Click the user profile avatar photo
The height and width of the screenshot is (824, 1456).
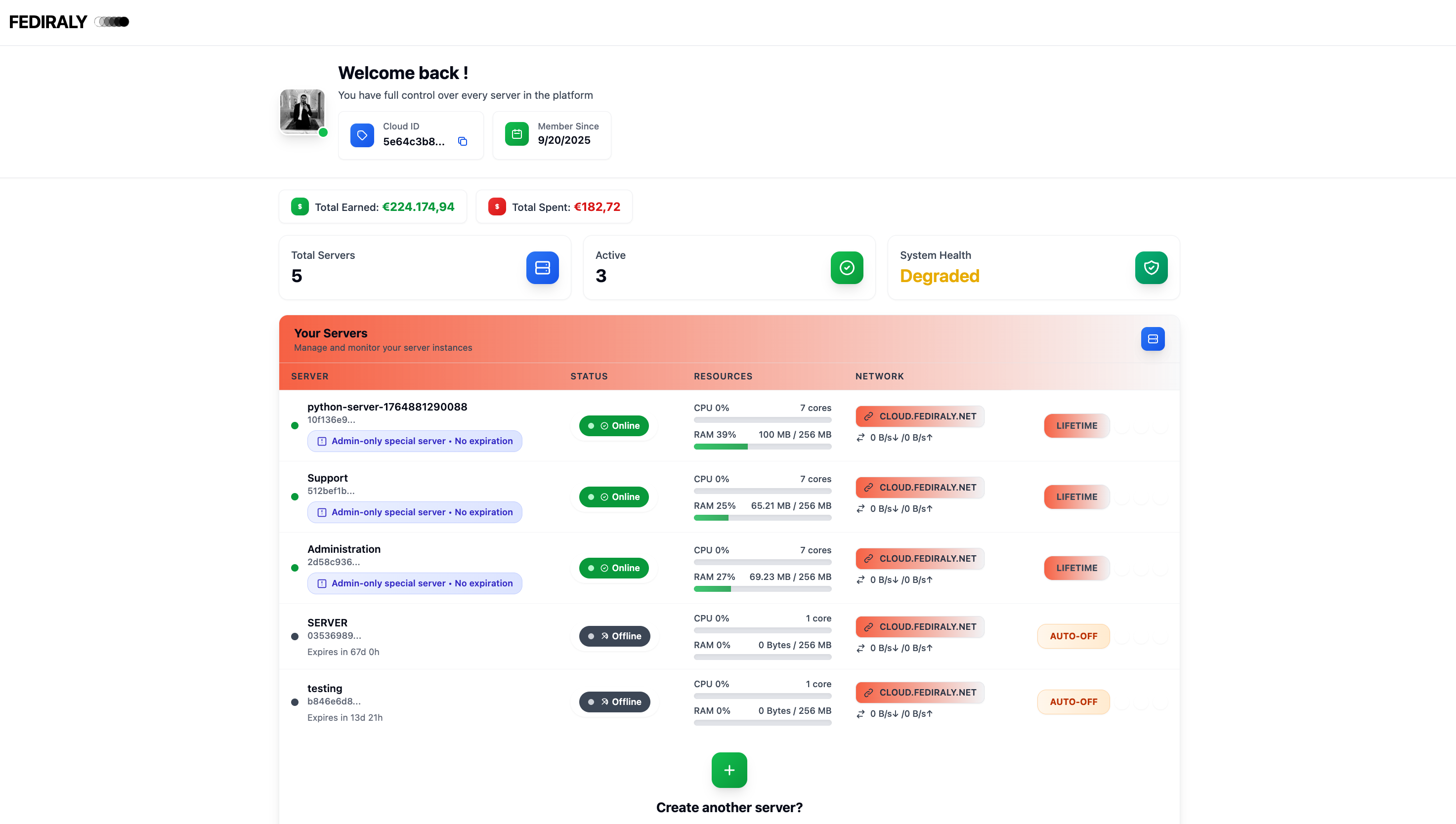pyautogui.click(x=302, y=111)
